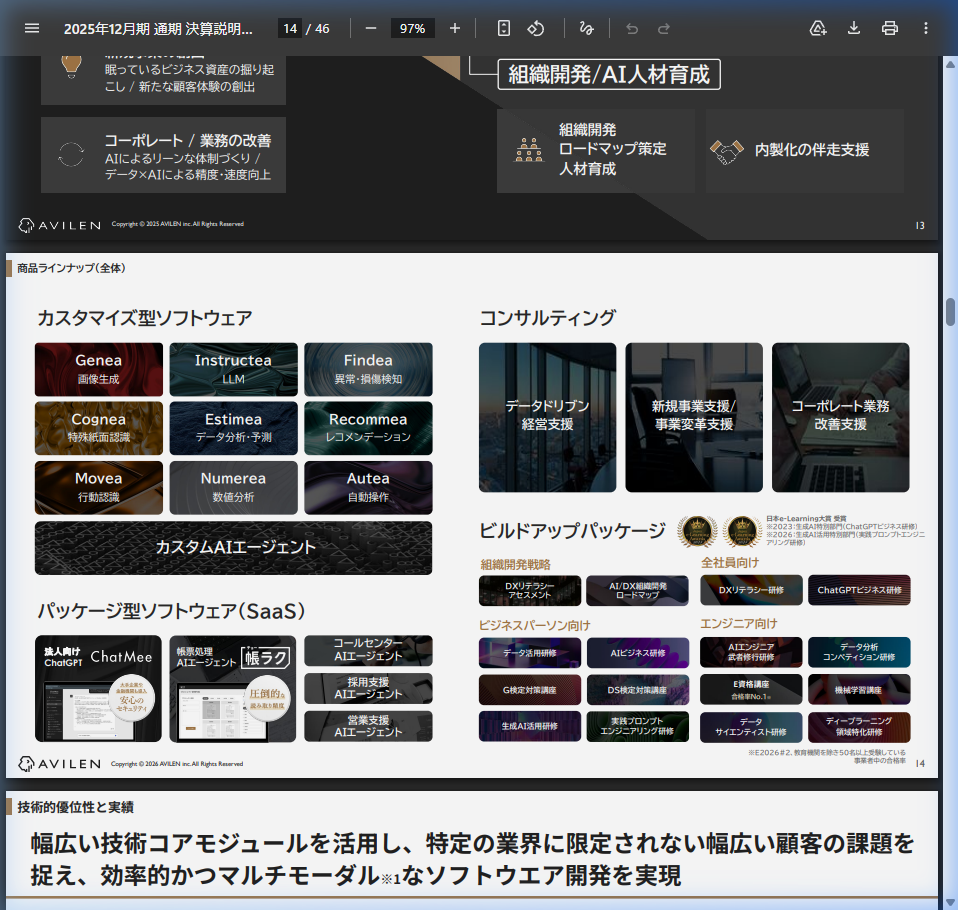This screenshot has width=958, height=910.
Task: Select the draw annotation tool
Action: (587, 28)
